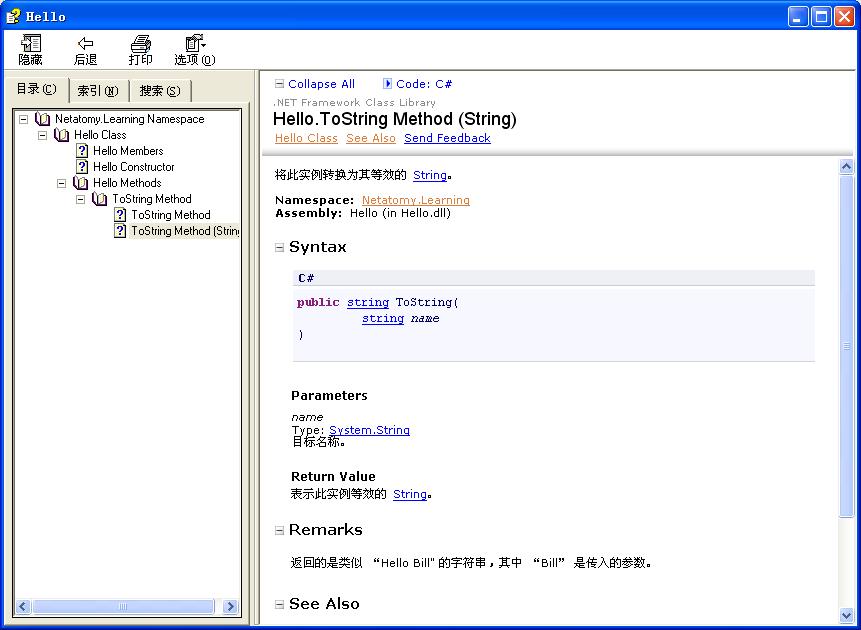Switch to the Index (索引) tab

(x=97, y=91)
